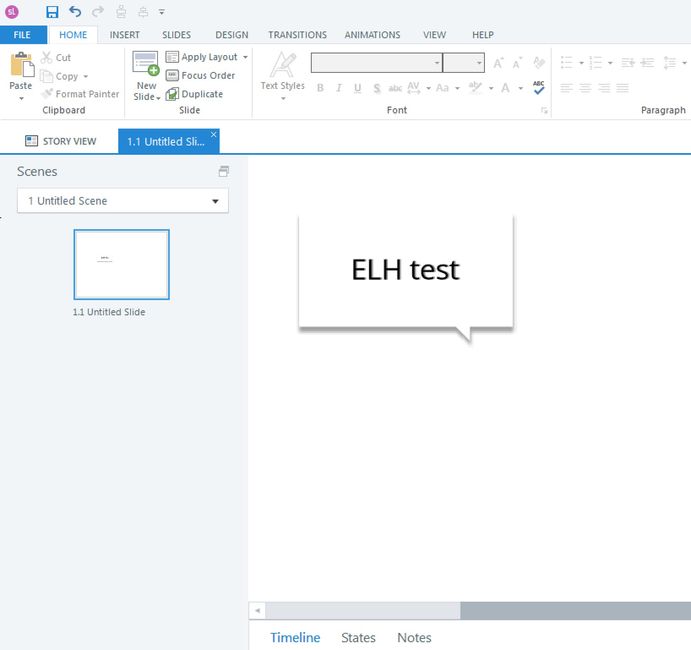Image resolution: width=691 pixels, height=650 pixels.
Task: Click the horizontal scrollbar left arrow
Action: point(257,610)
